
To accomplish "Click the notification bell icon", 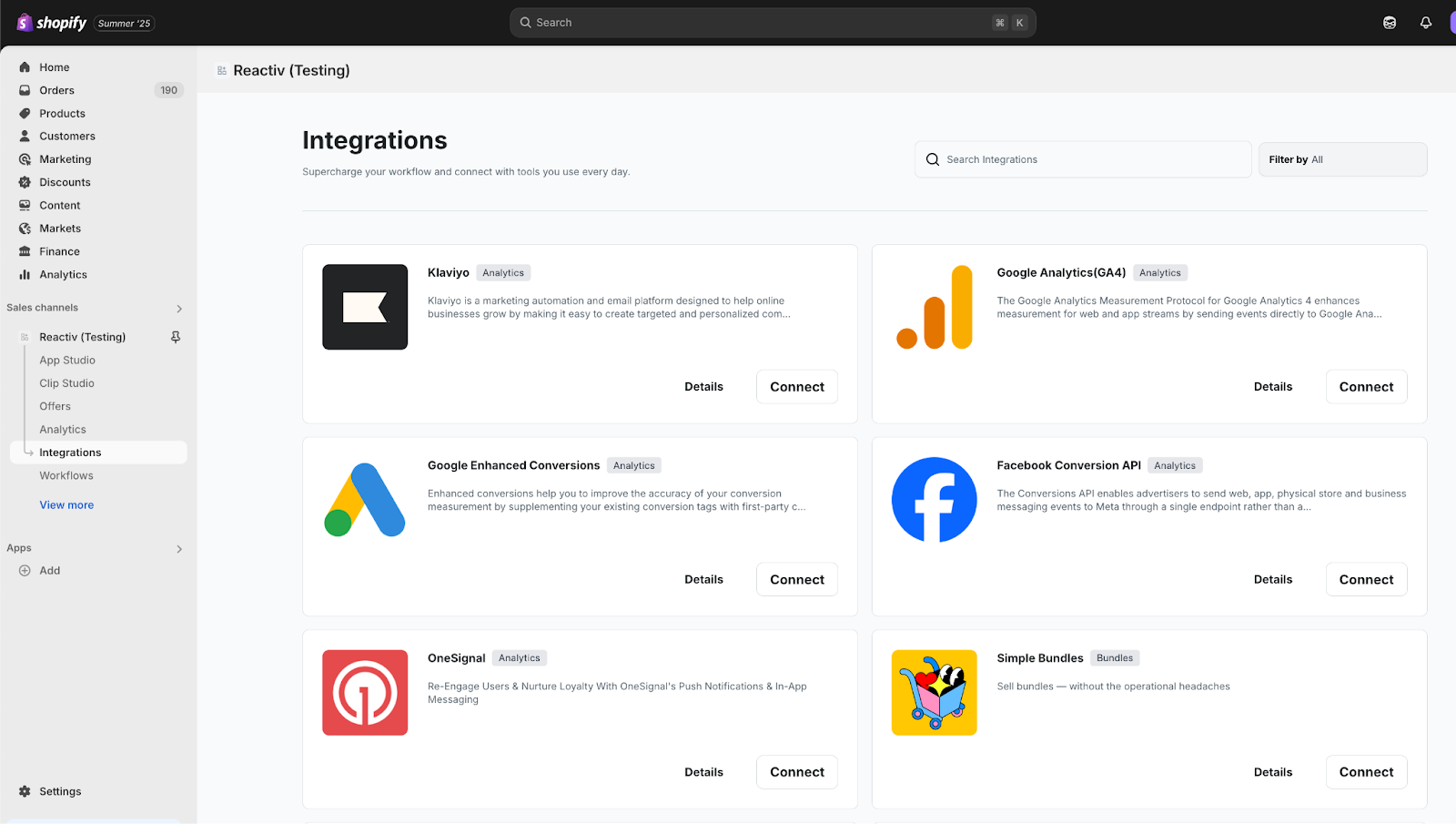I will click(x=1426, y=23).
